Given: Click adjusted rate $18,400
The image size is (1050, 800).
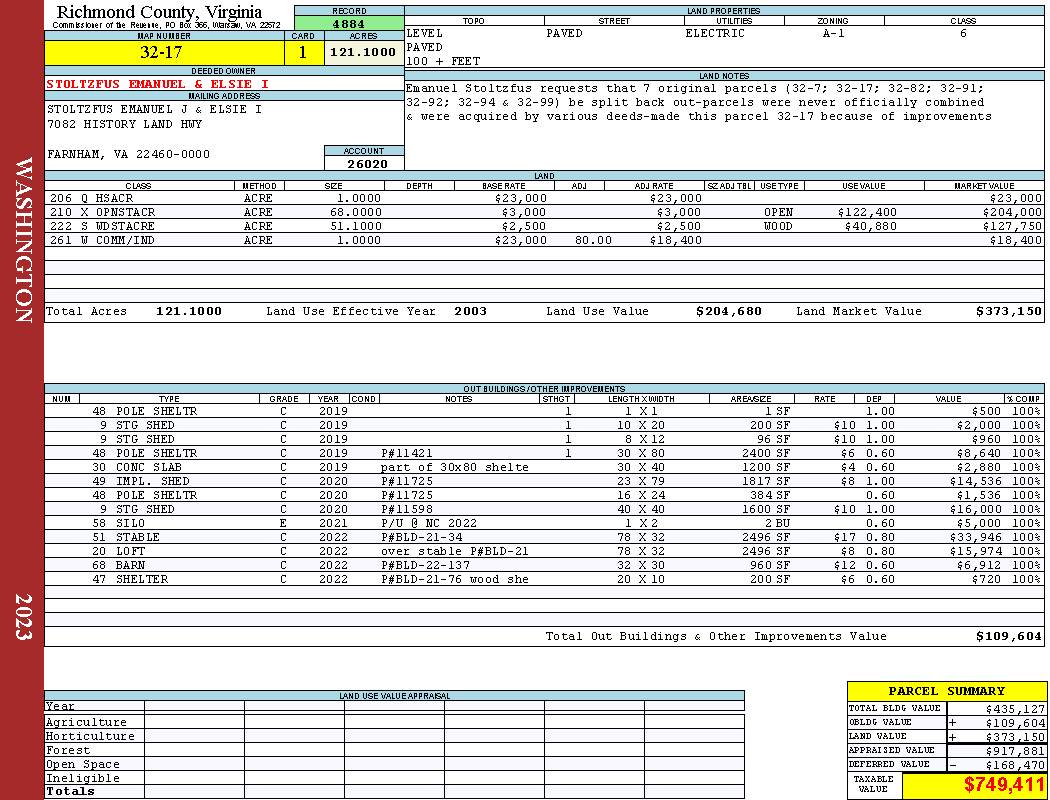Looking at the screenshot, I should 676,240.
